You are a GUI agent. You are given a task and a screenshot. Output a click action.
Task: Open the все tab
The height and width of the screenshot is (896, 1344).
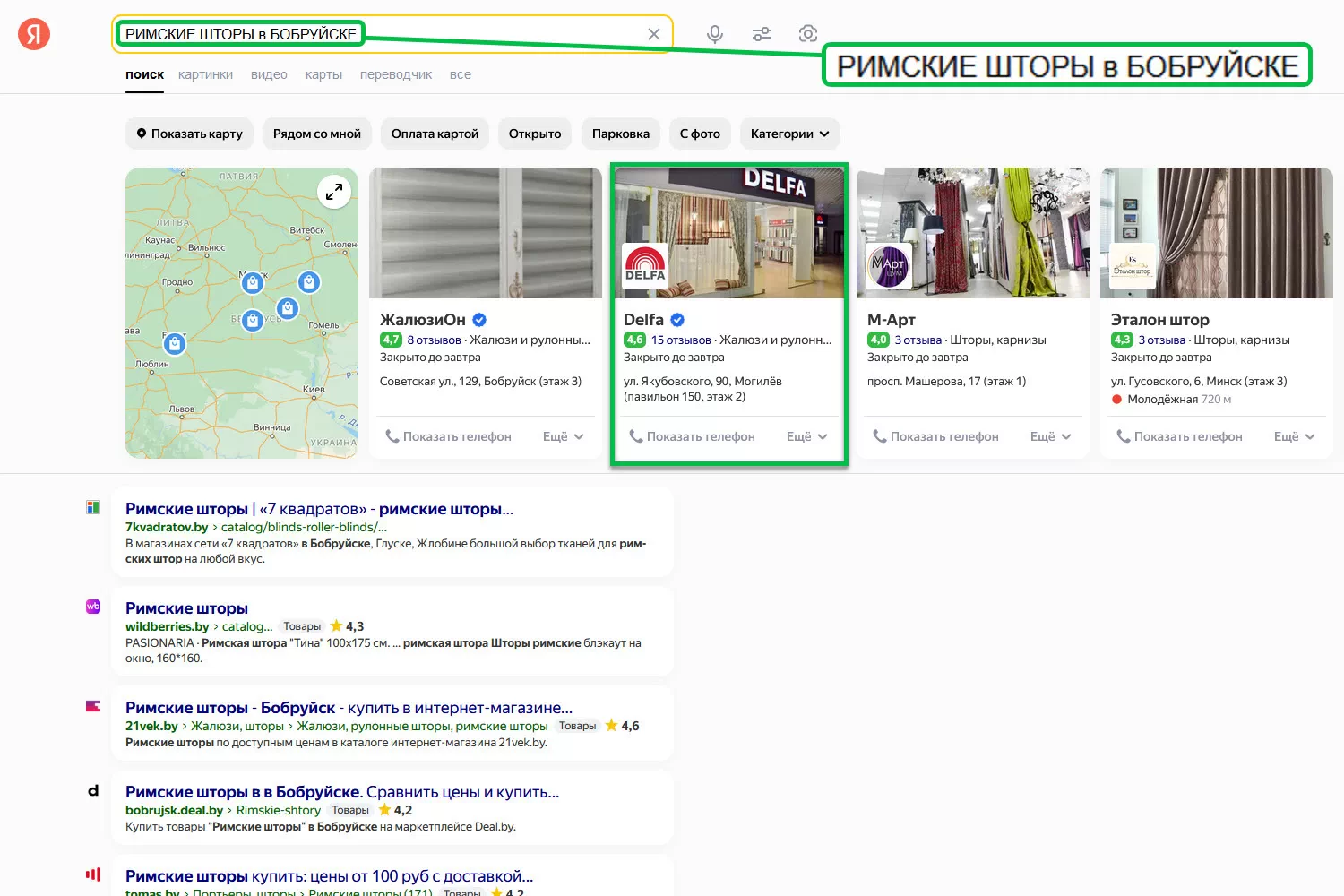[x=461, y=74]
